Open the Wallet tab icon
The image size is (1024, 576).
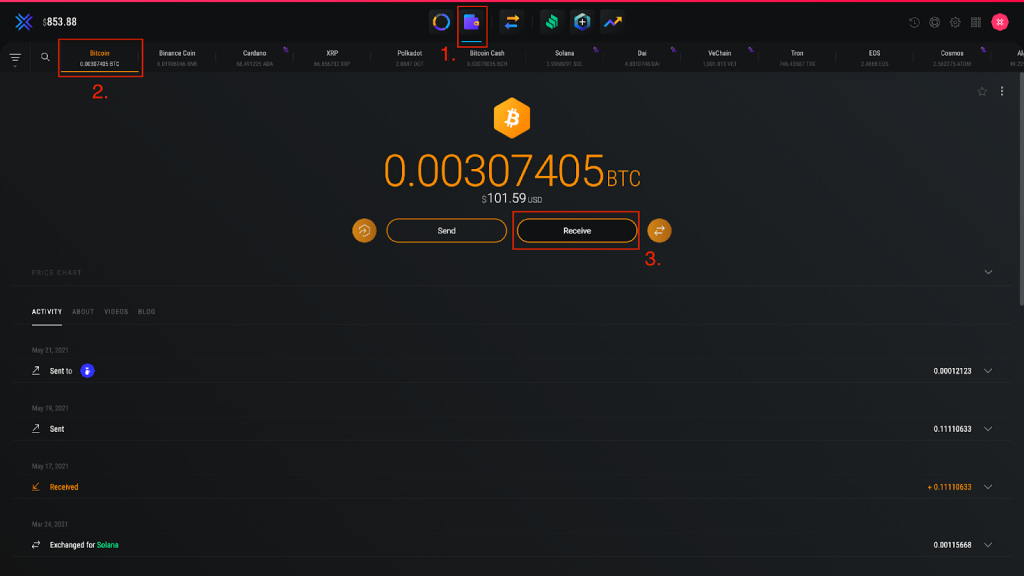pyautogui.click(x=472, y=22)
